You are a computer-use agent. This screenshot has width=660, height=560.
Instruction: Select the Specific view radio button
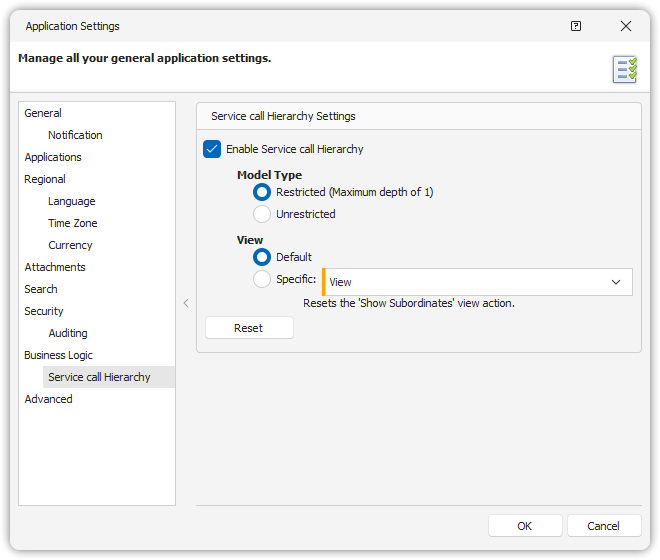(x=262, y=279)
